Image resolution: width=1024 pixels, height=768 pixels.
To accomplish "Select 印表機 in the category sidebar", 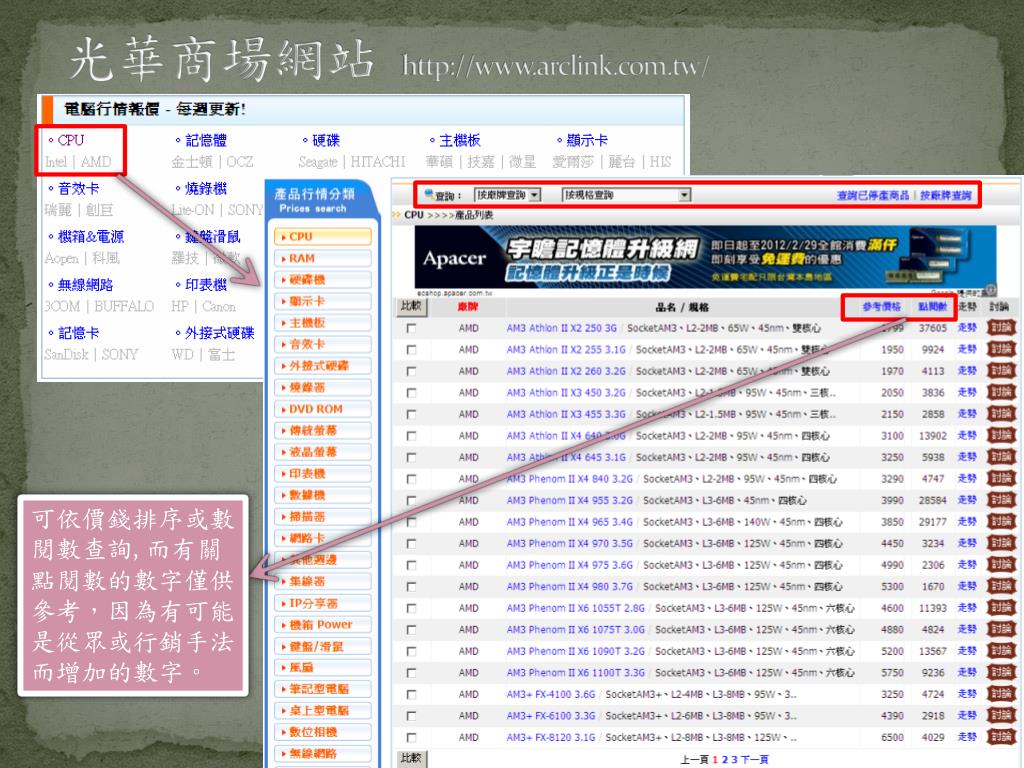I will (323, 473).
